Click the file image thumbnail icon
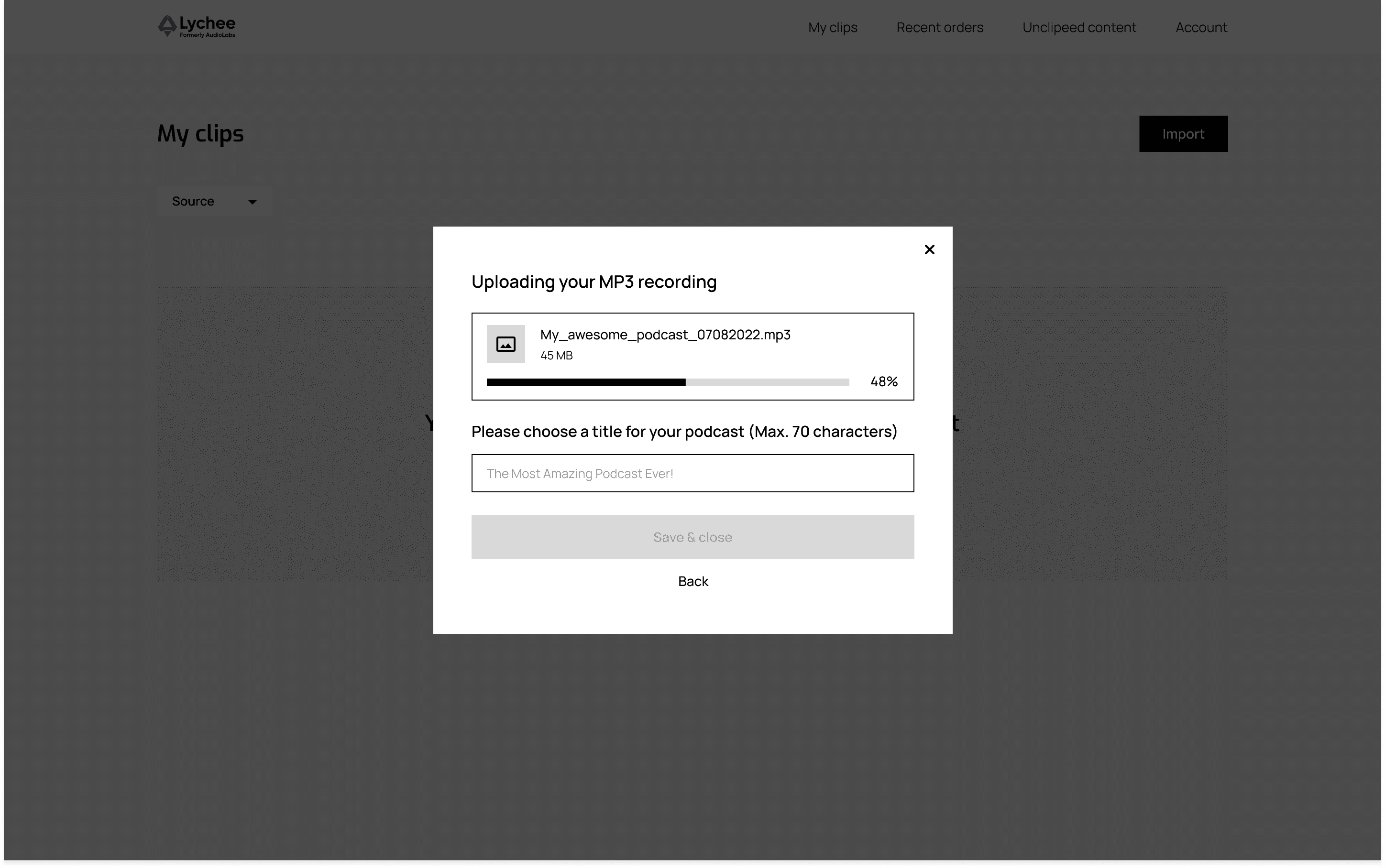 (x=506, y=345)
